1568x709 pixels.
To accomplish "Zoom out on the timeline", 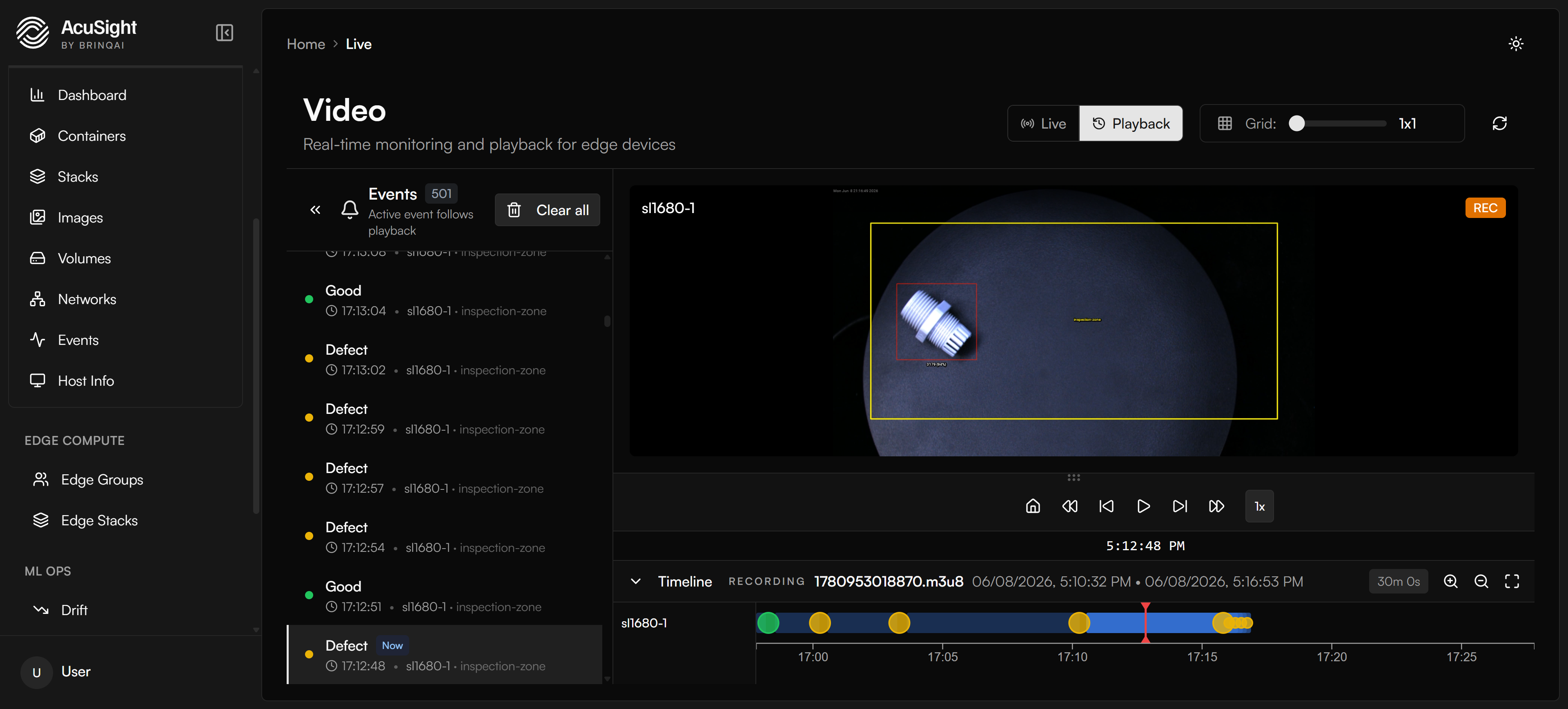I will [1481, 581].
